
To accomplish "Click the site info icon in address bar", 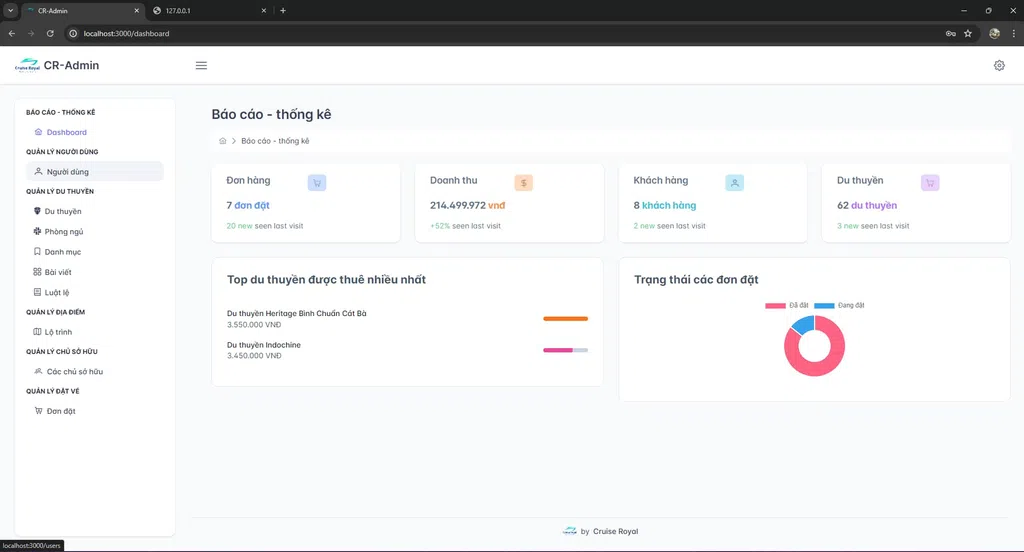I will coord(73,33).
